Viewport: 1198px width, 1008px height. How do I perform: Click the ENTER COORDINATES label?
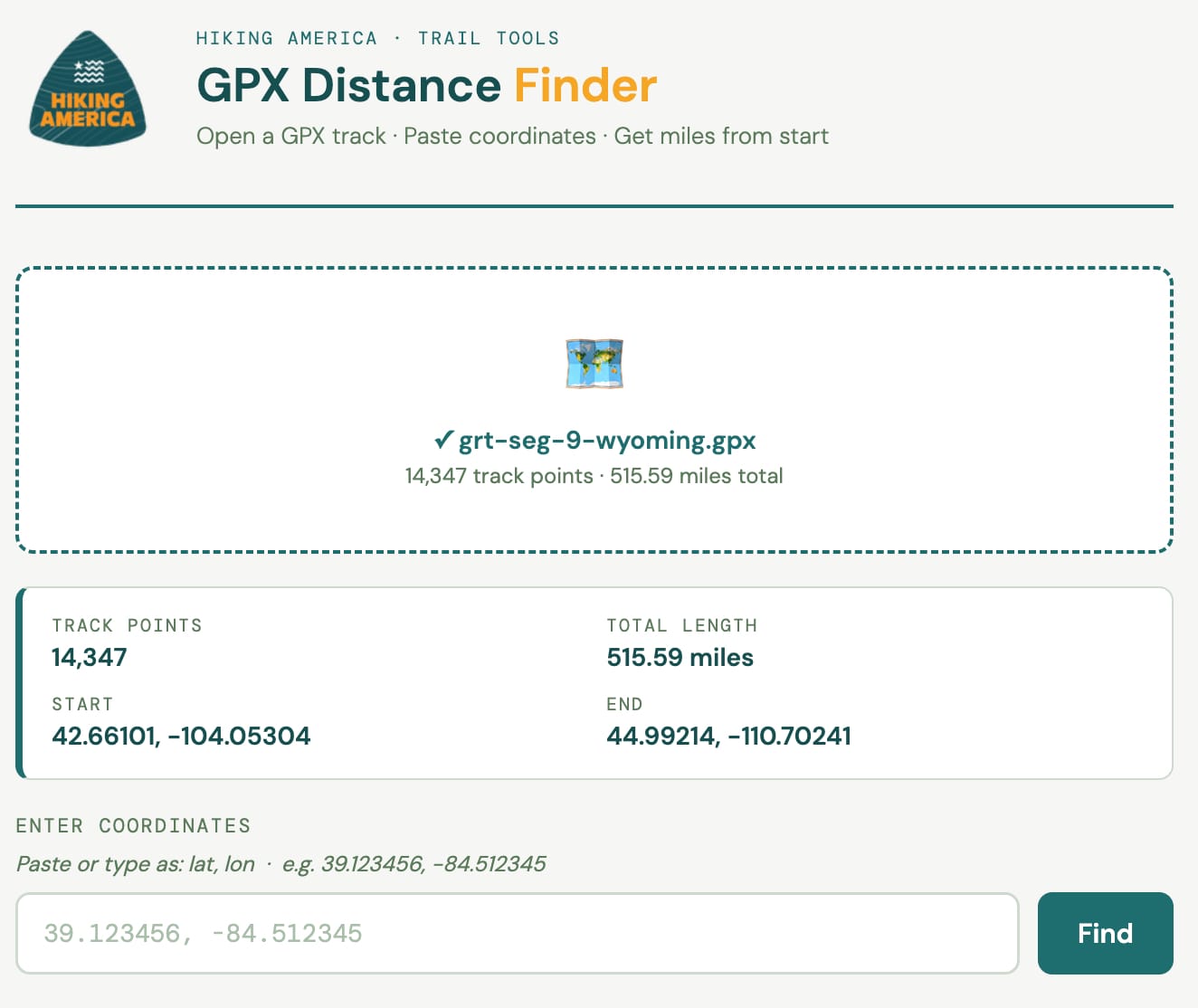tap(134, 825)
